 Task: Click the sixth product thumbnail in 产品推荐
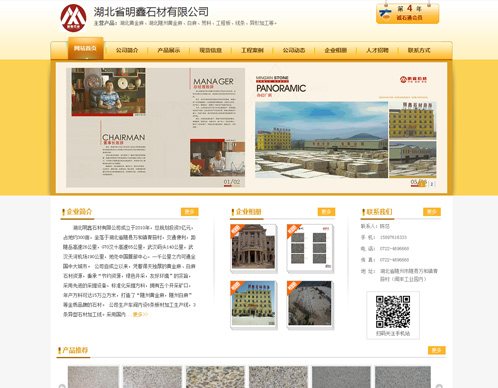tap(403, 377)
